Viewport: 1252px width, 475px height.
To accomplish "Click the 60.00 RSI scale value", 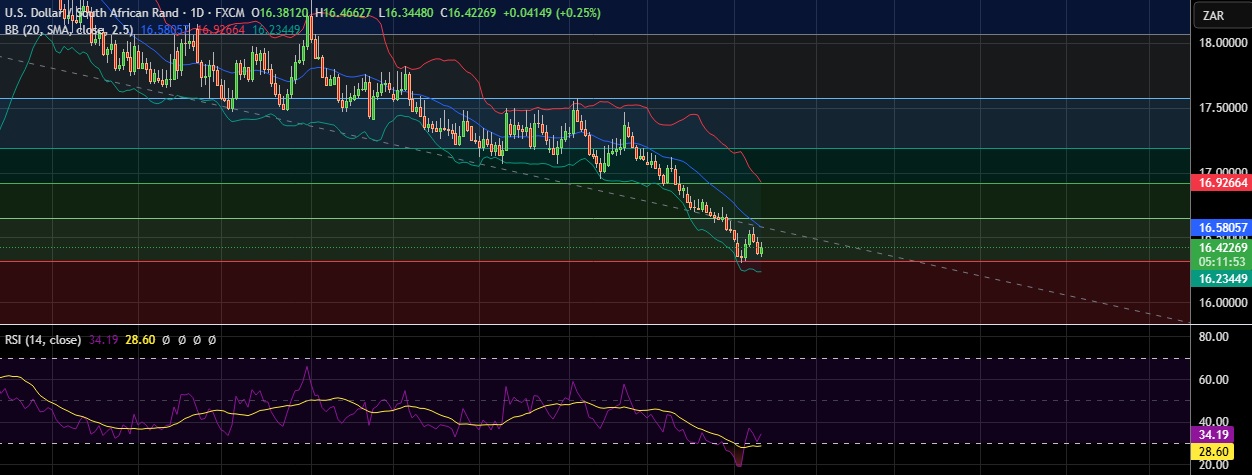I will pyautogui.click(x=1214, y=379).
